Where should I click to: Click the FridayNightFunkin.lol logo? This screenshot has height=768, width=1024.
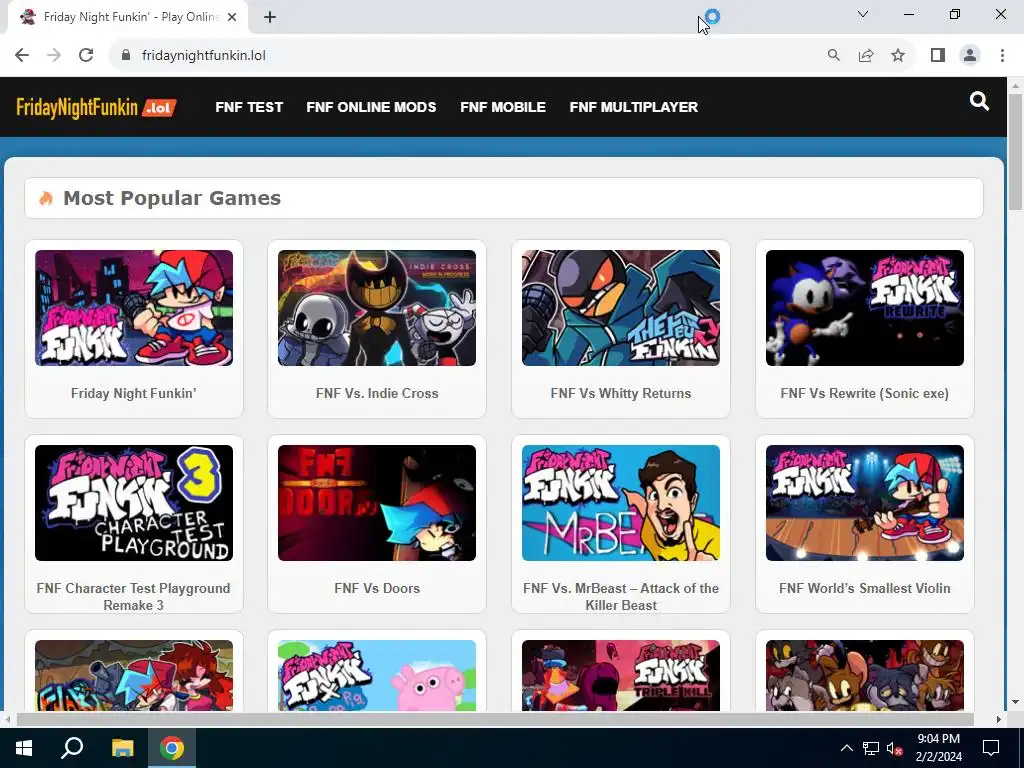click(x=96, y=107)
